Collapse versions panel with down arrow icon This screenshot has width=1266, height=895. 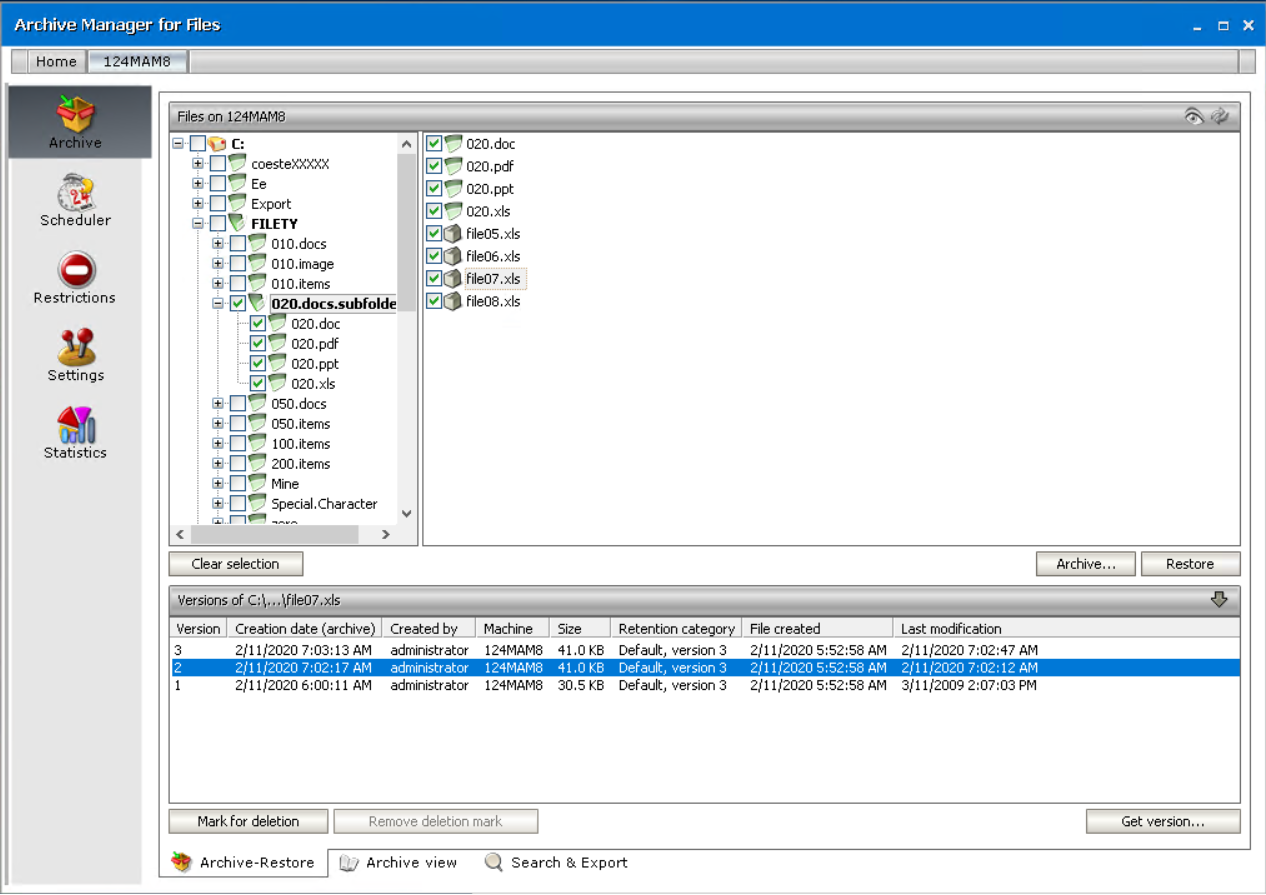[x=1218, y=600]
